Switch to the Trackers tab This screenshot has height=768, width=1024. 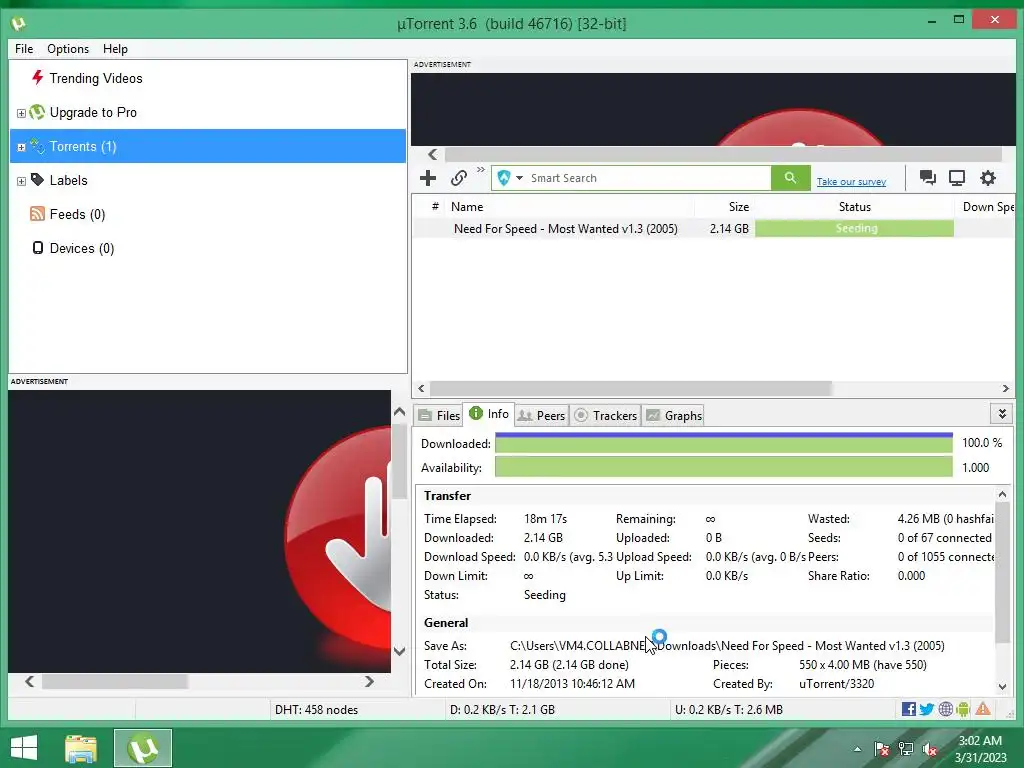pos(605,415)
